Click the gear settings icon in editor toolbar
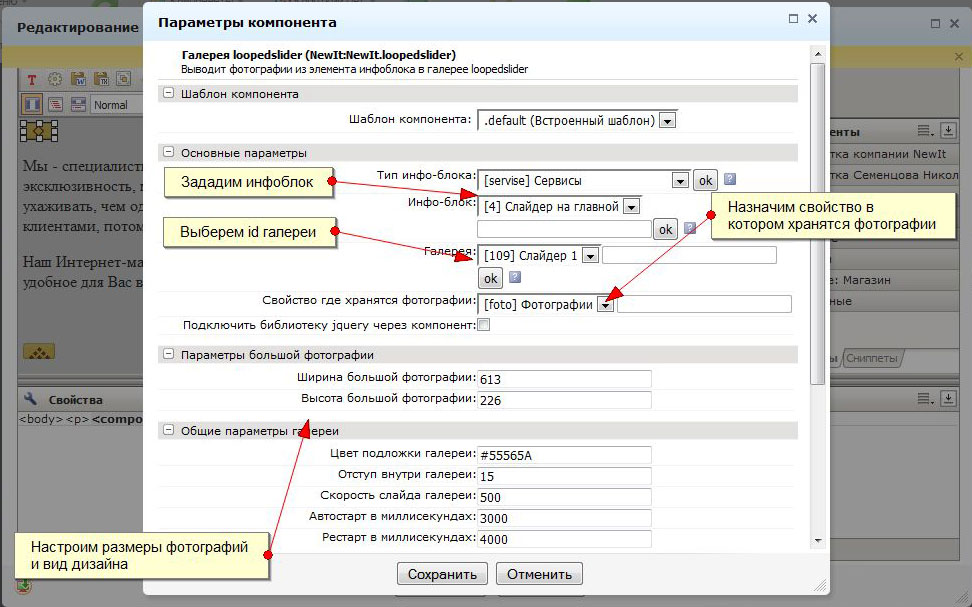Image resolution: width=972 pixels, height=607 pixels. tap(55, 79)
